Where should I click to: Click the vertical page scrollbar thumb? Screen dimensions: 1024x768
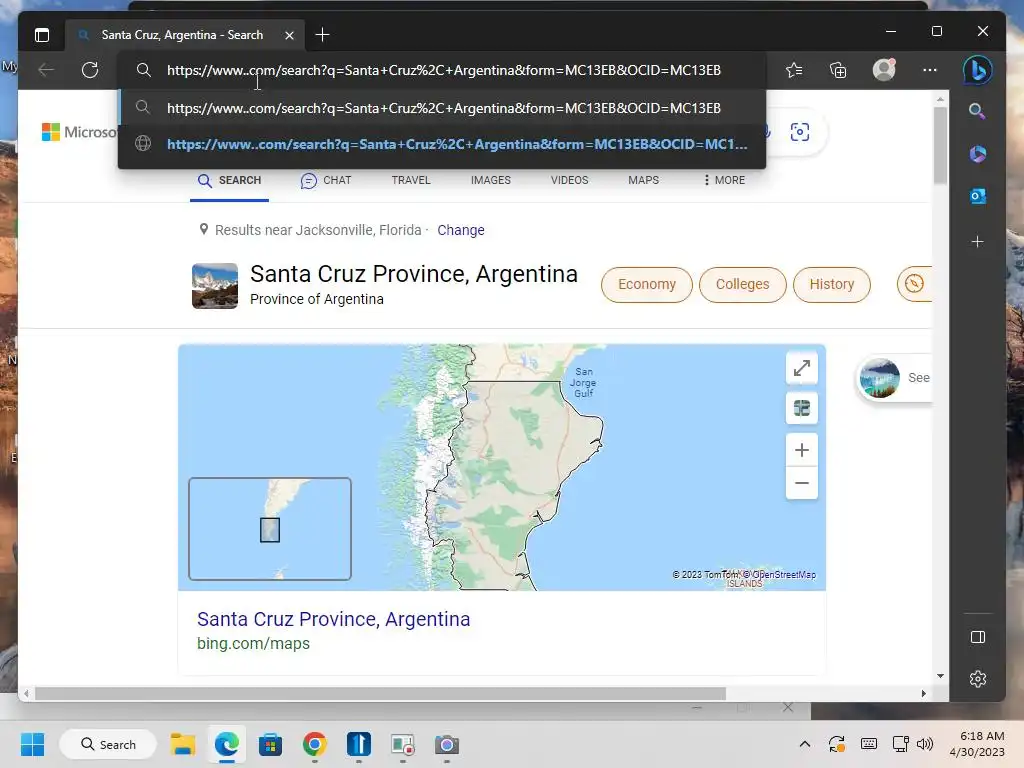tap(940, 145)
